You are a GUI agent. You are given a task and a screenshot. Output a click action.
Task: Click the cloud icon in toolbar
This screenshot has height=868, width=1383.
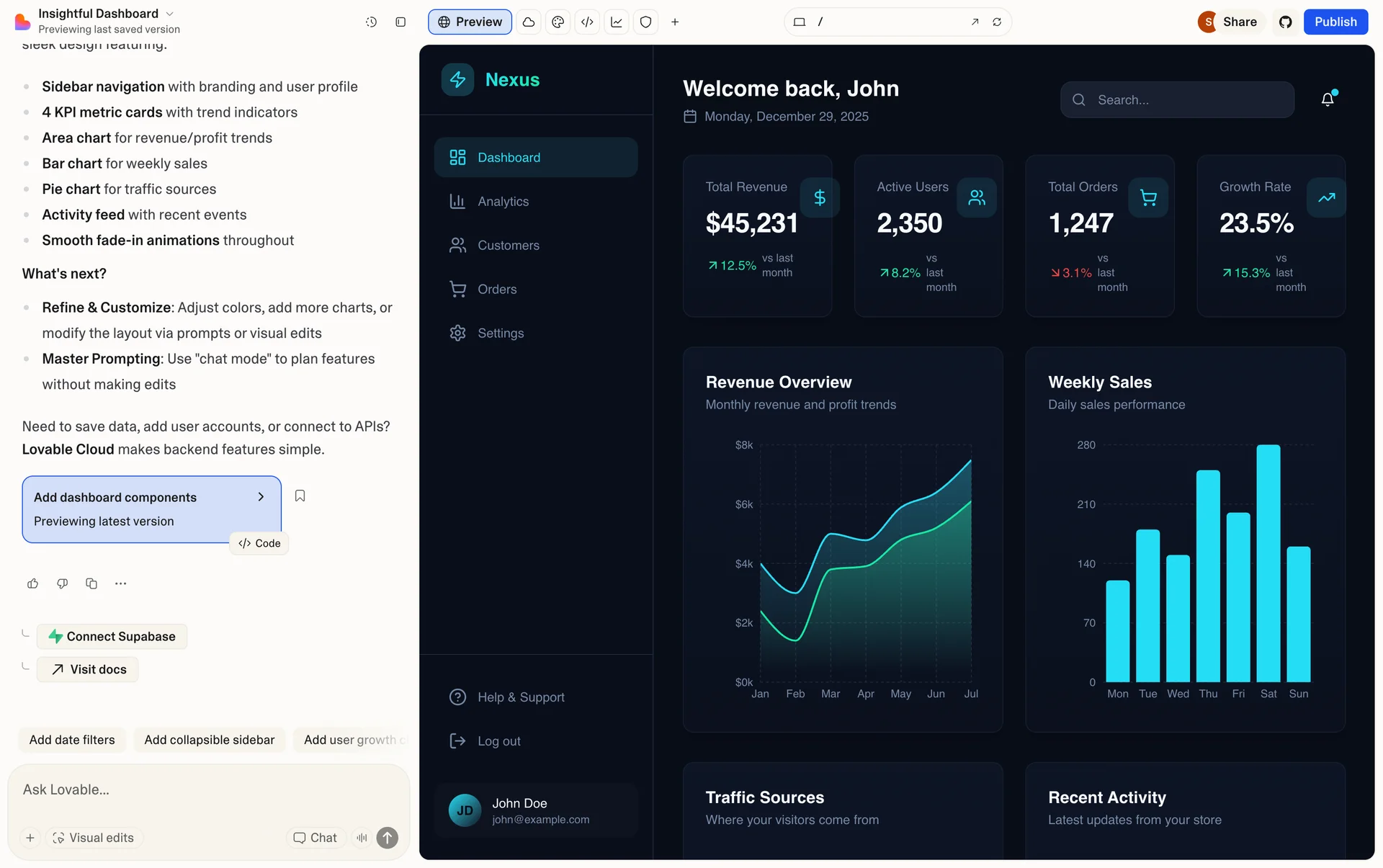coord(529,22)
